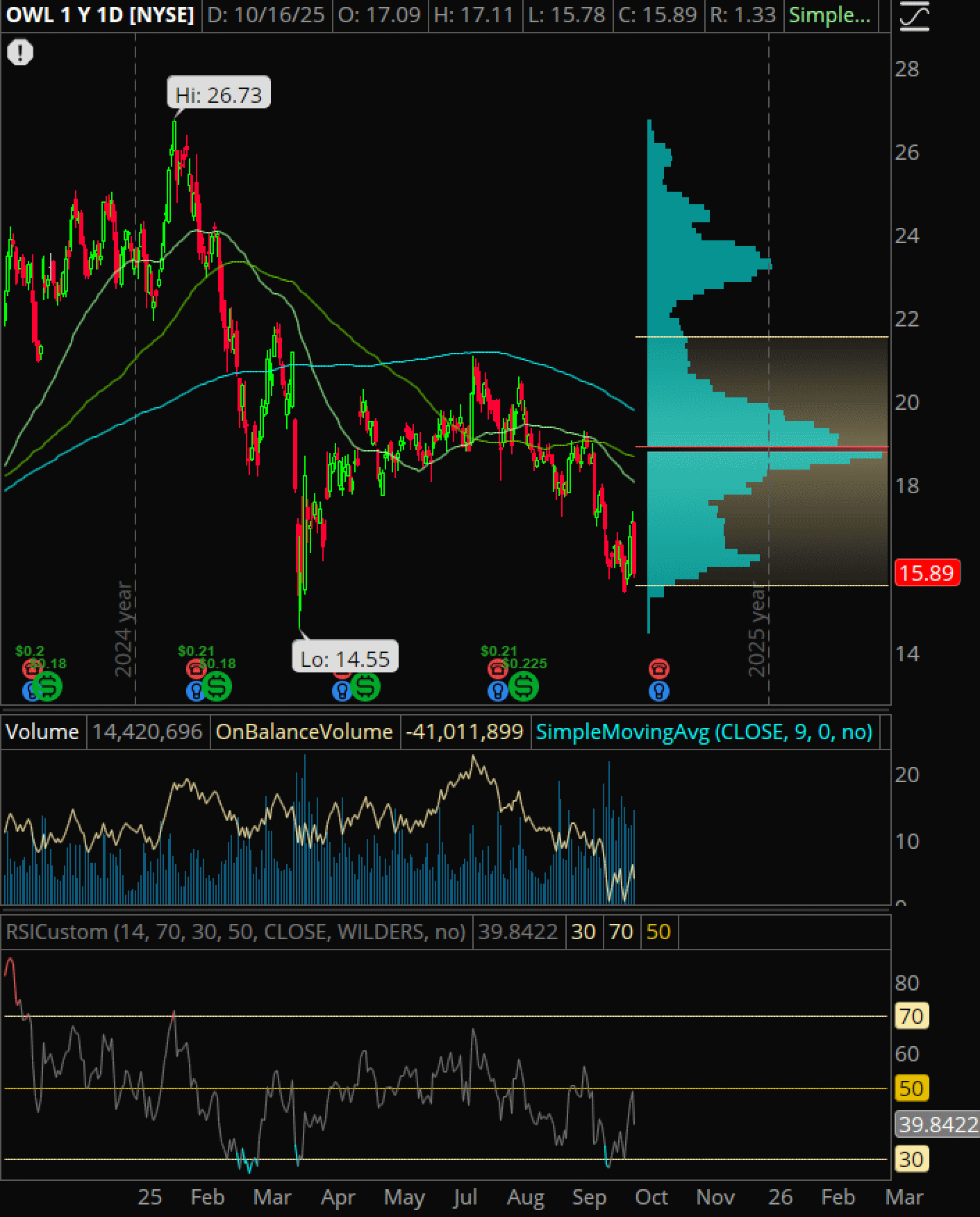Viewport: 980px width, 1217px height.
Task: Click the "H: 17.11" high price readout
Action: 475,15
